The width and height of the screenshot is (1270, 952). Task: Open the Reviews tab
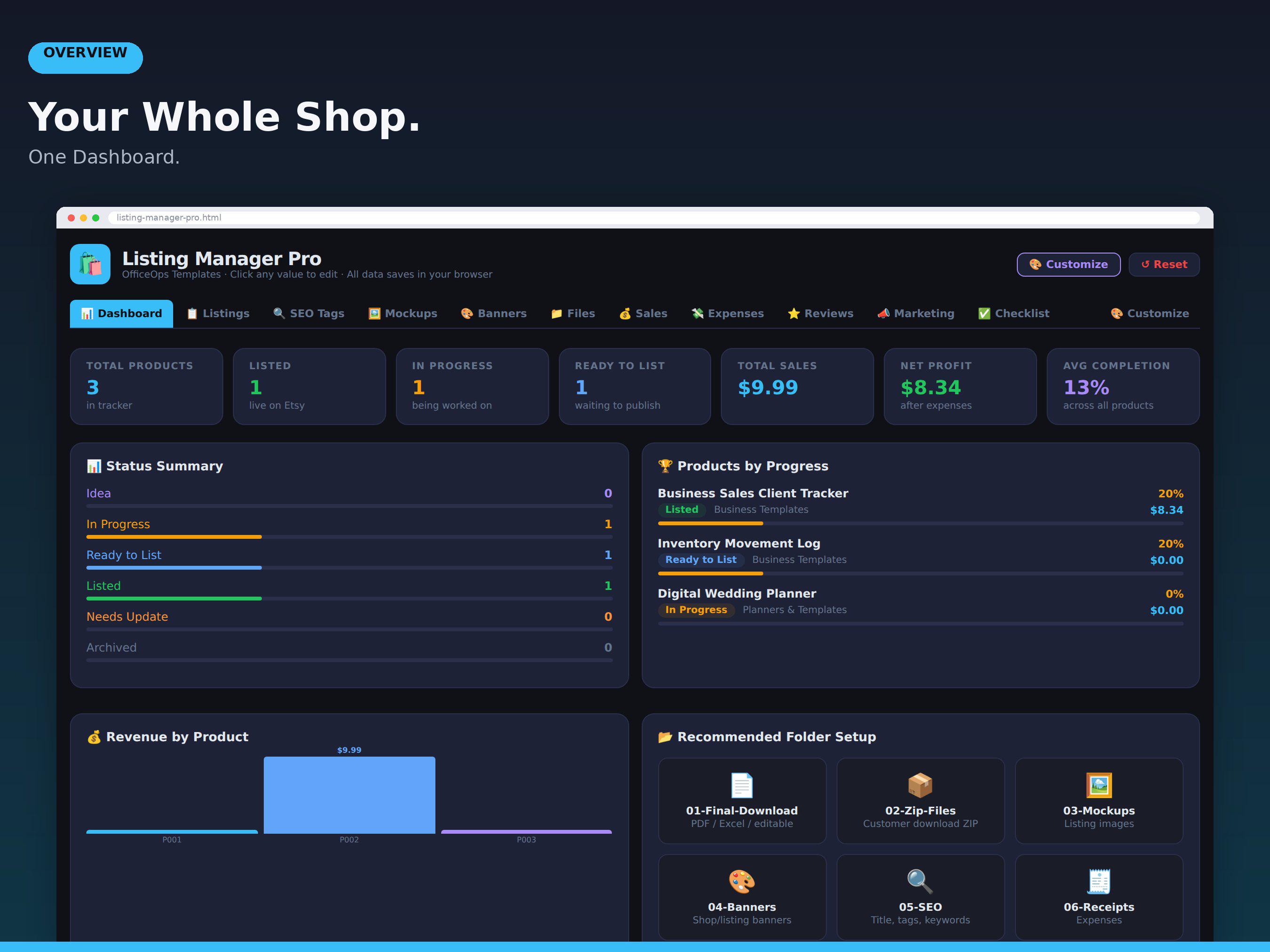pyautogui.click(x=820, y=313)
